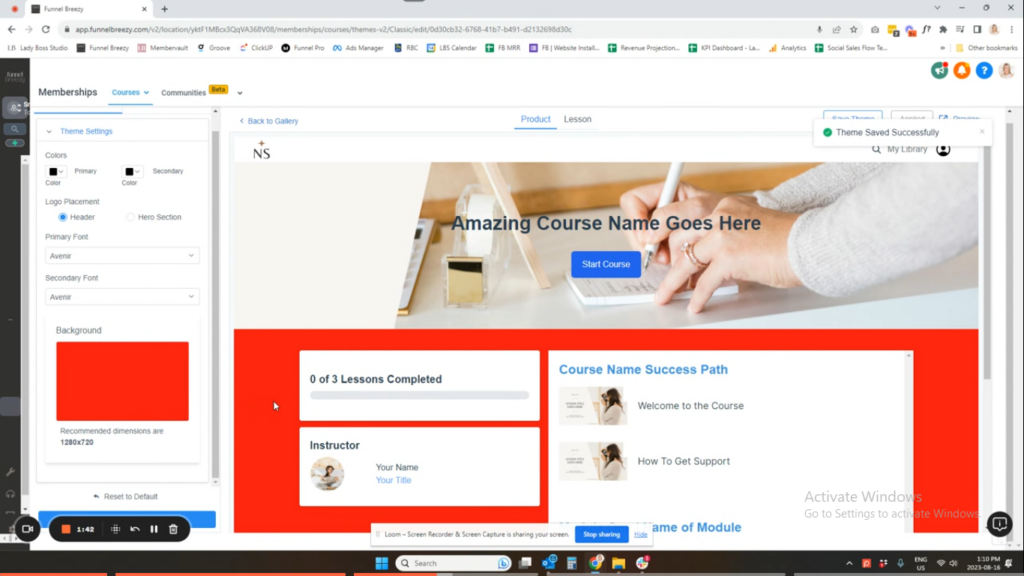Select Hero Section logo placement option
Image resolution: width=1024 pixels, height=576 pixels.
click(130, 217)
